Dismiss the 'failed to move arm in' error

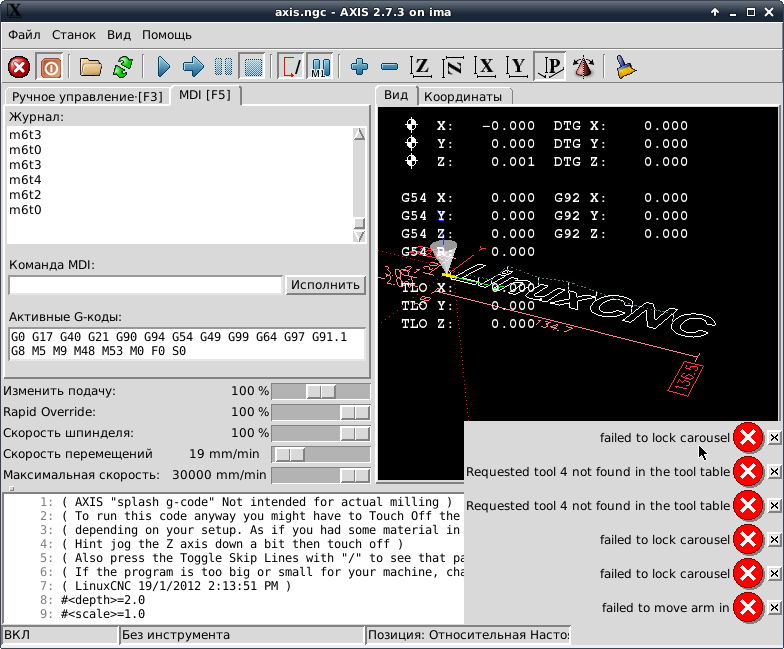774,607
